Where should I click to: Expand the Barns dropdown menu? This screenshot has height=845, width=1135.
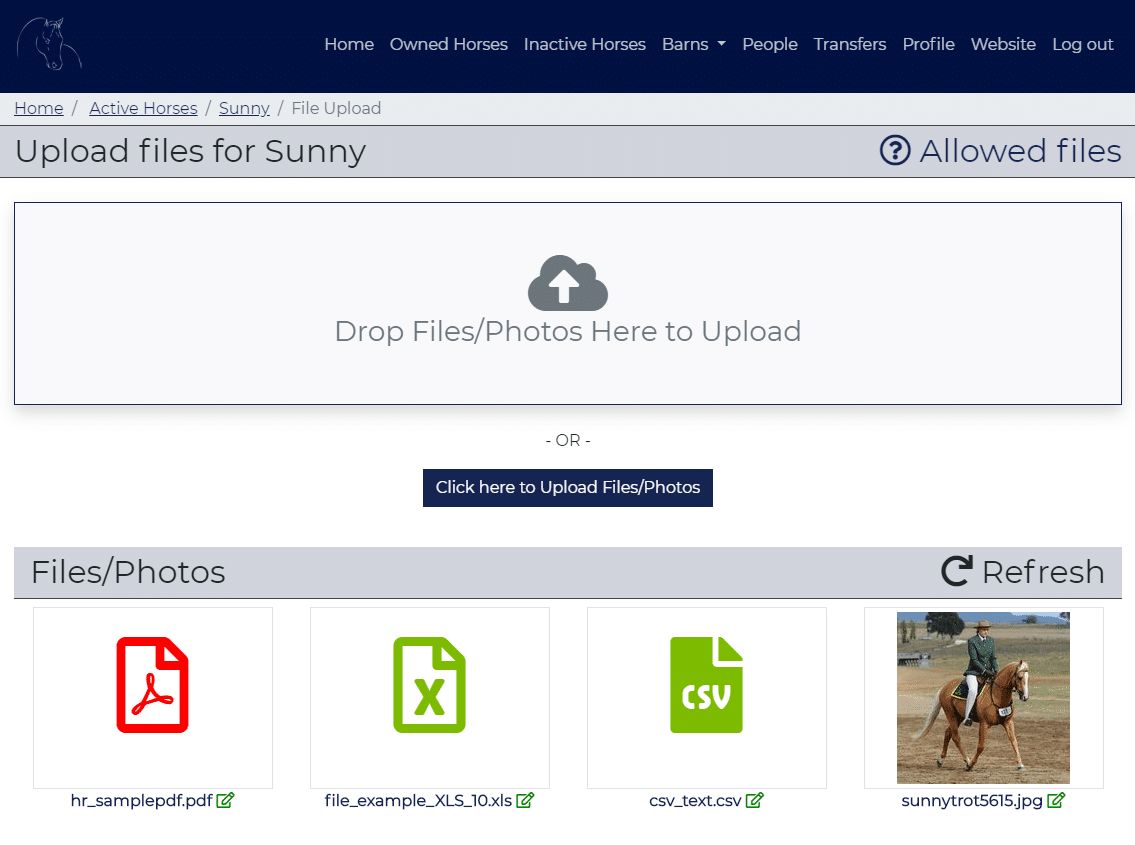tap(693, 44)
